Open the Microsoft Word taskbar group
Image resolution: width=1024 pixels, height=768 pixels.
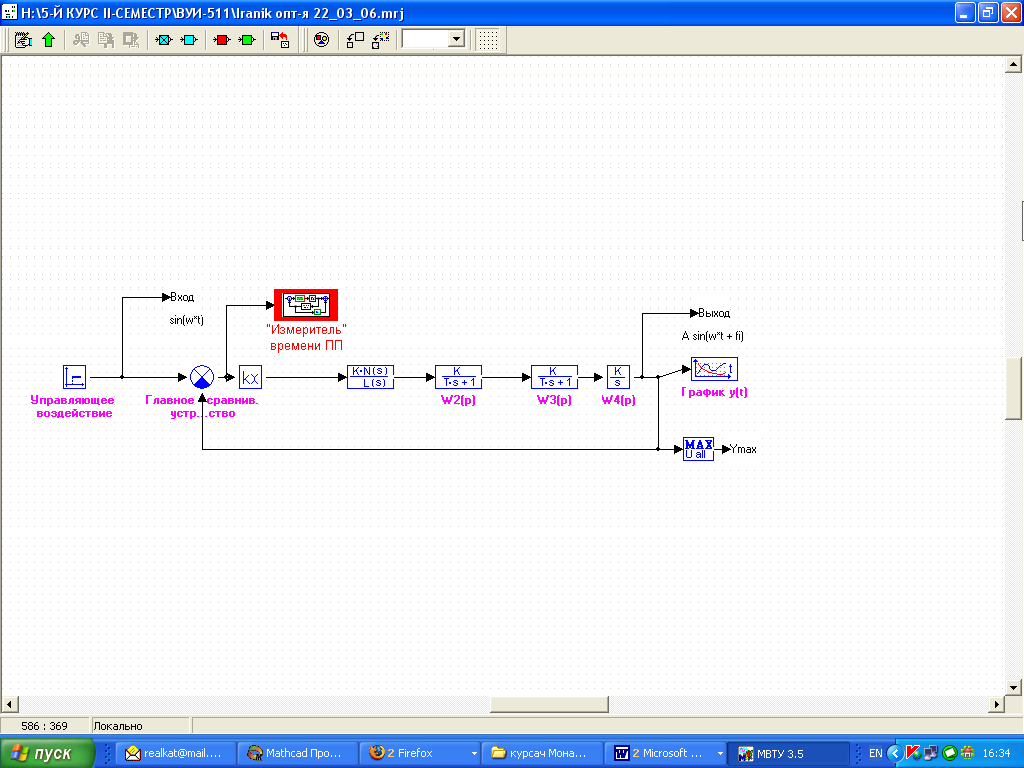pos(664,754)
